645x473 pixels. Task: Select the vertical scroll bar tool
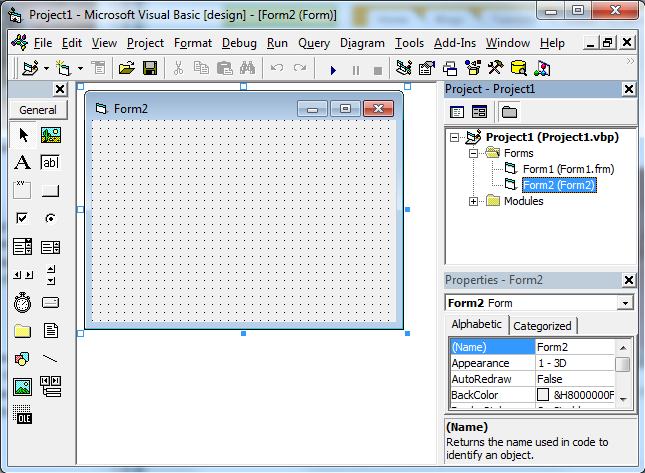pyautogui.click(x=51, y=275)
